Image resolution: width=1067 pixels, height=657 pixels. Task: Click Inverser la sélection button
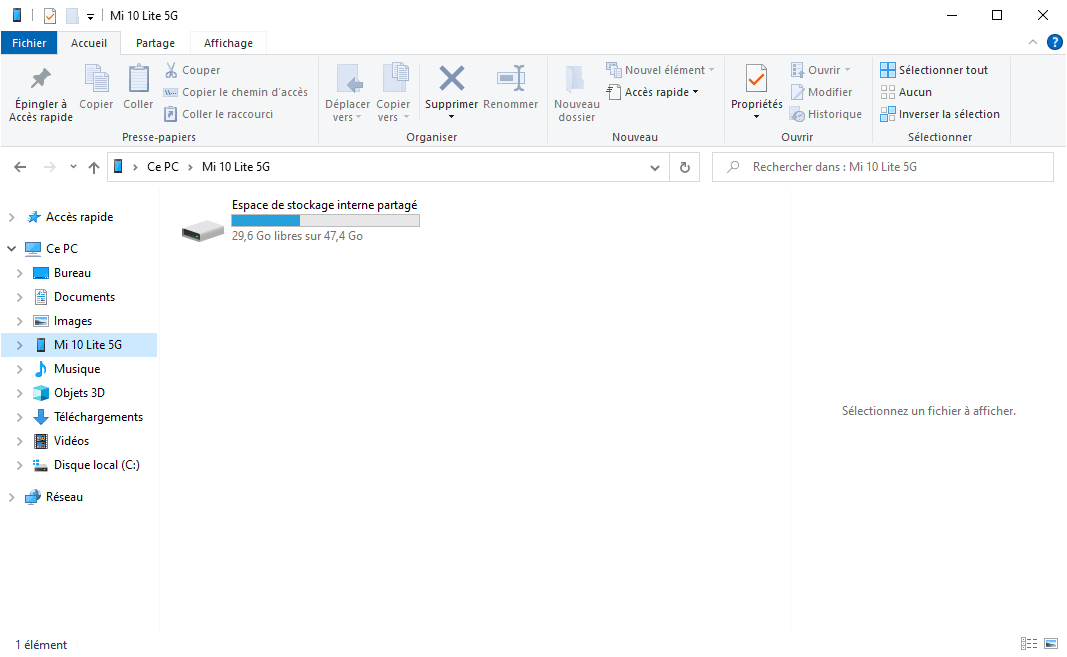[940, 114]
